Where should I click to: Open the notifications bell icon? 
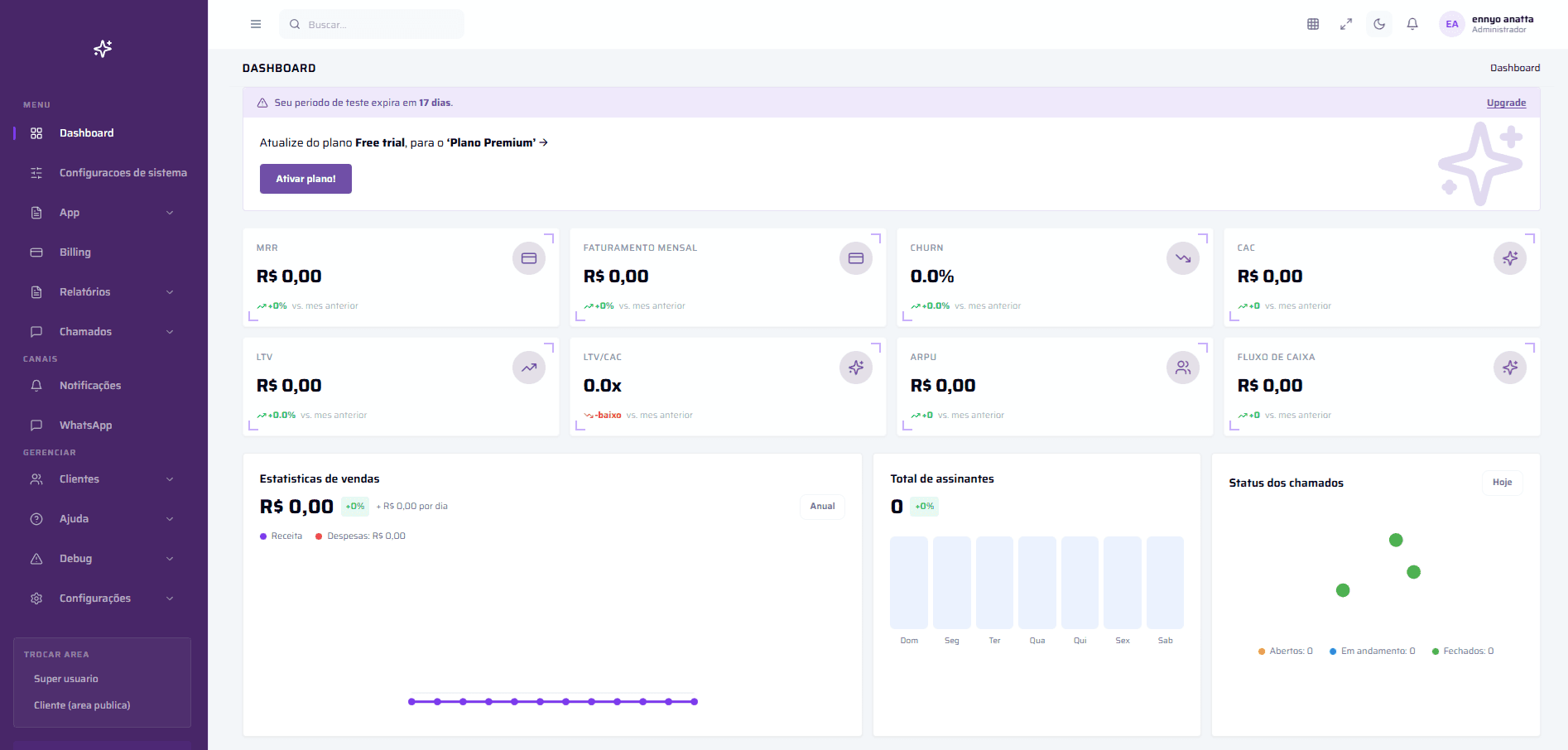coord(1412,24)
